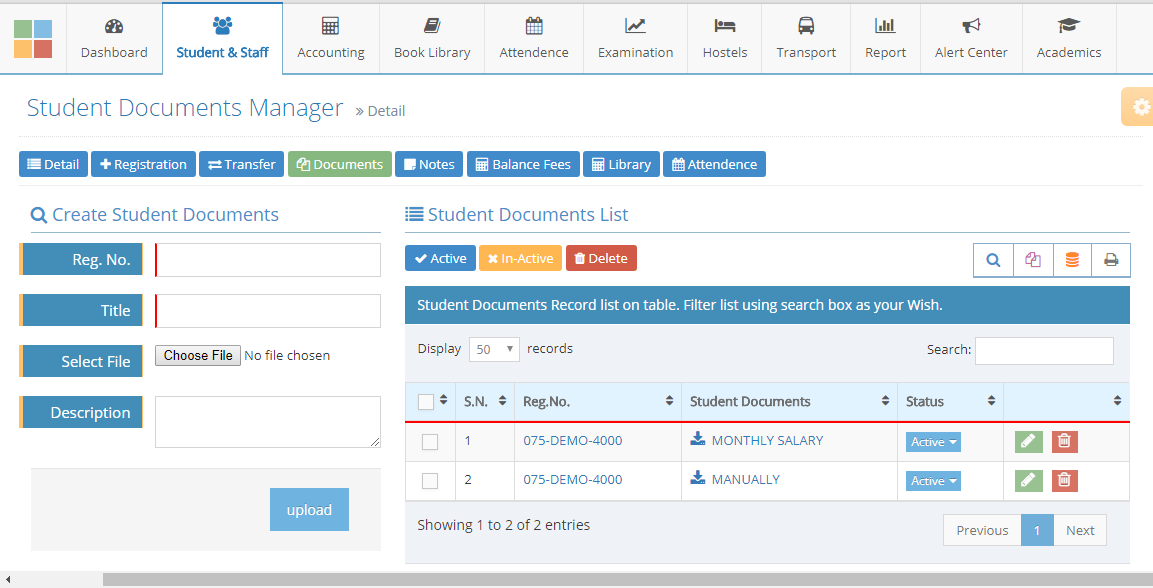Click the orange database export icon
The height and width of the screenshot is (588, 1153).
pyautogui.click(x=1072, y=260)
